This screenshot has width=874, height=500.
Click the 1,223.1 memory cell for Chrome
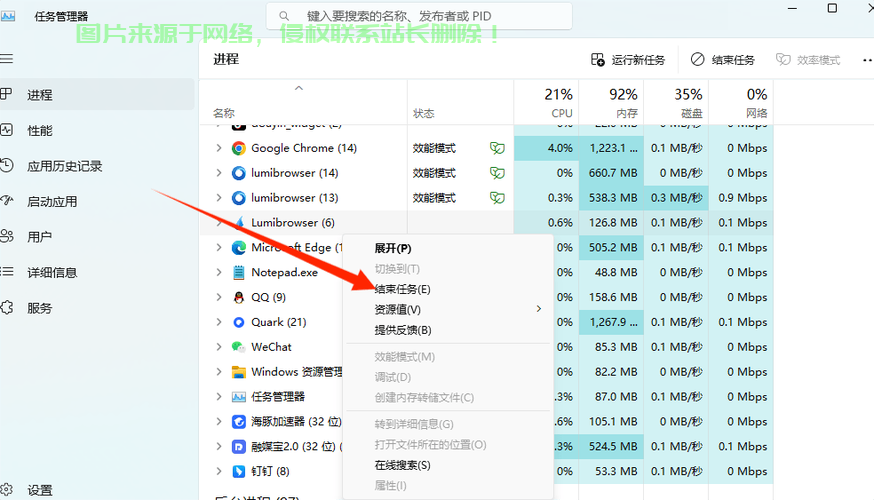pos(611,148)
